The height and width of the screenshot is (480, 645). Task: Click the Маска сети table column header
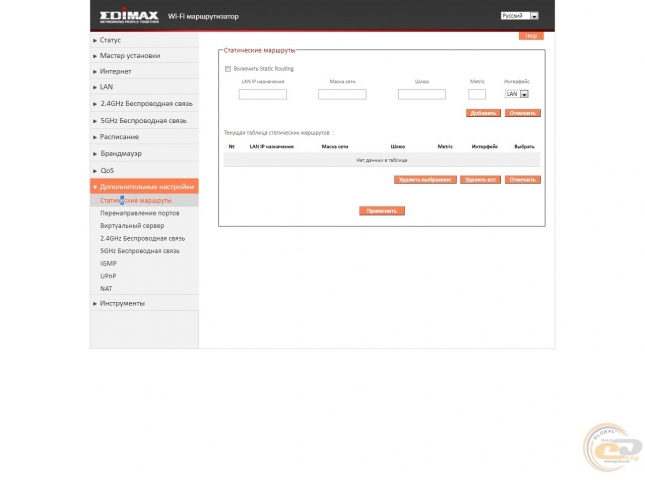[x=335, y=147]
